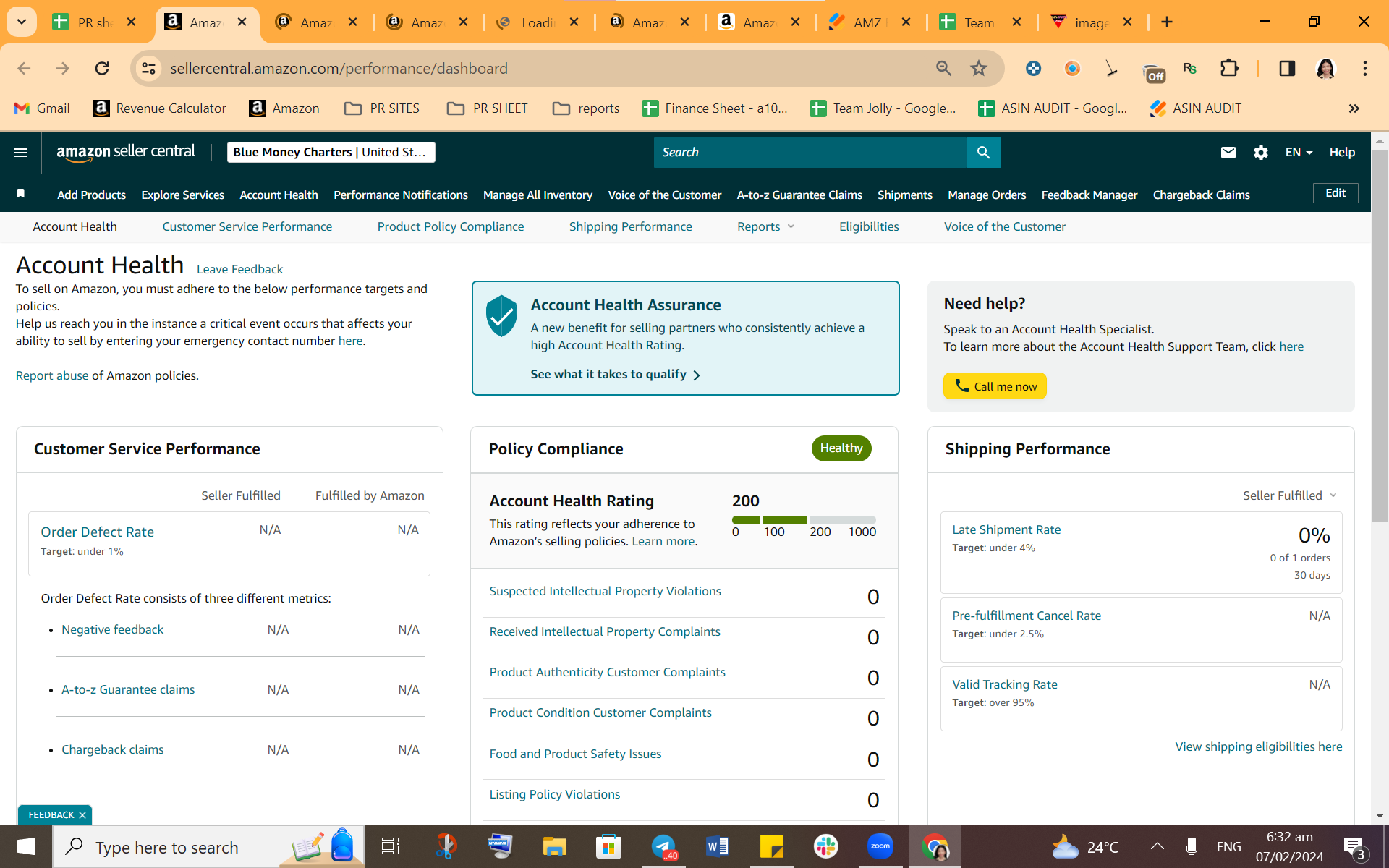Open Microsoft Word from the taskbar

click(717, 847)
